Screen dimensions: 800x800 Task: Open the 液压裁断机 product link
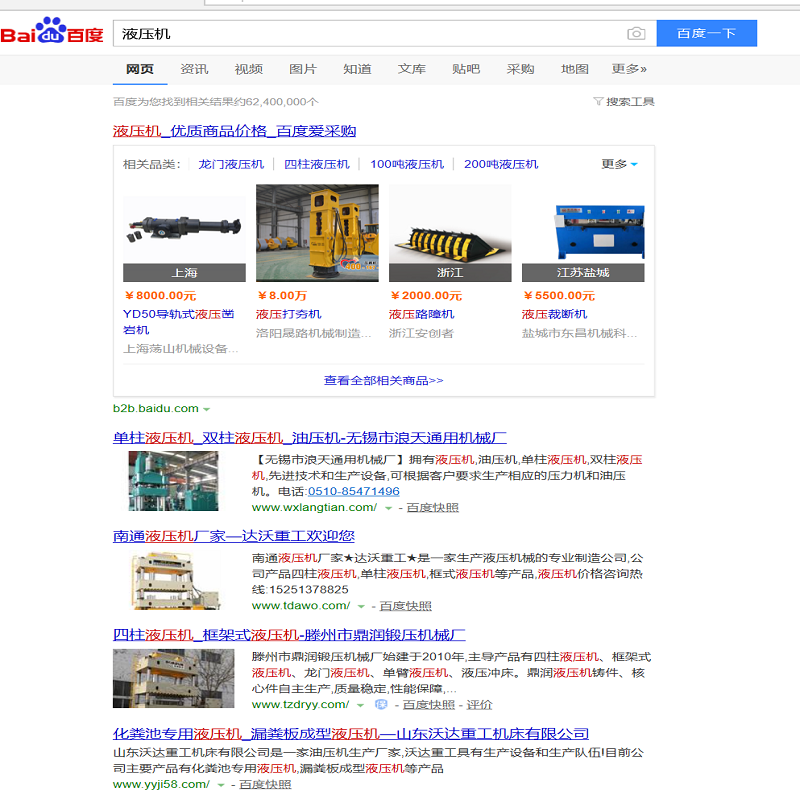pyautogui.click(x=555, y=314)
